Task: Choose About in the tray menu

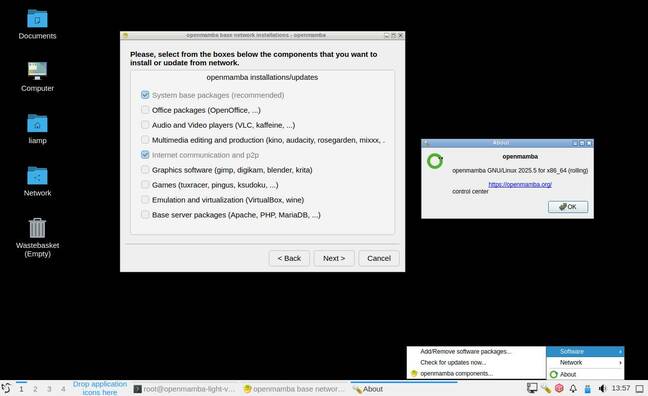Action: click(585, 374)
